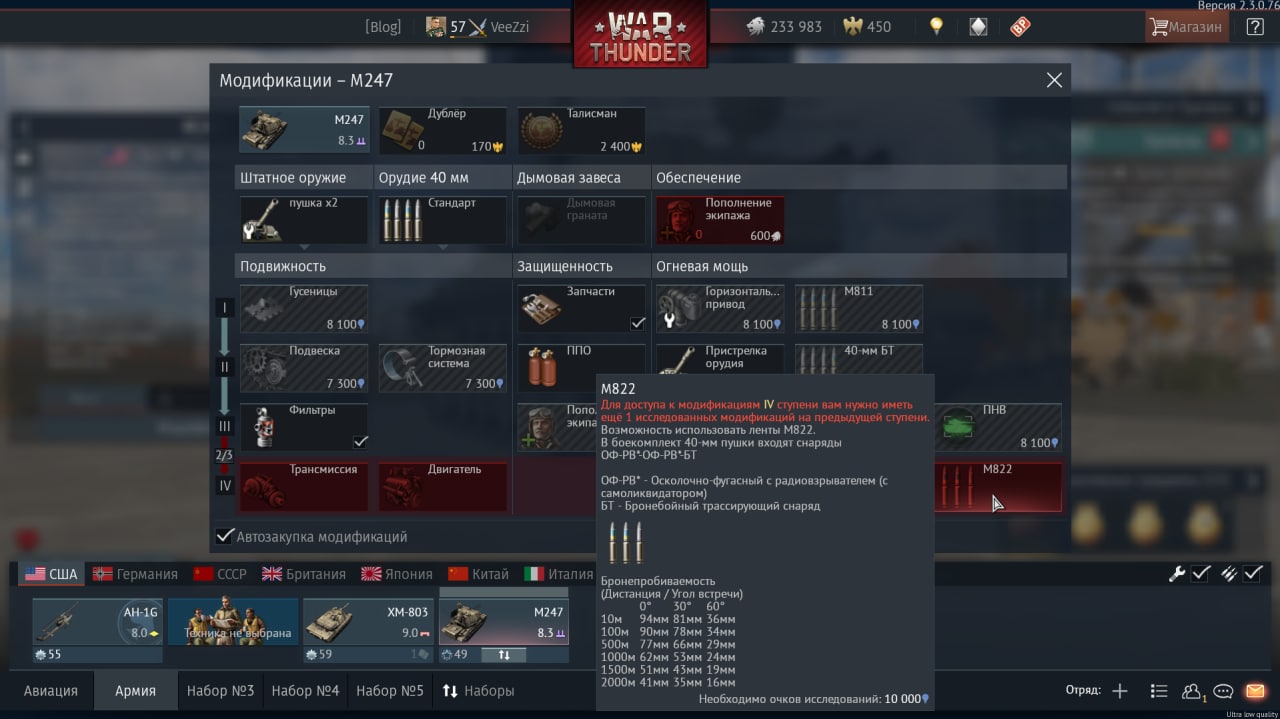The width and height of the screenshot is (1280, 719).
Task: Select the Фильтры modification icon
Action: point(260,427)
